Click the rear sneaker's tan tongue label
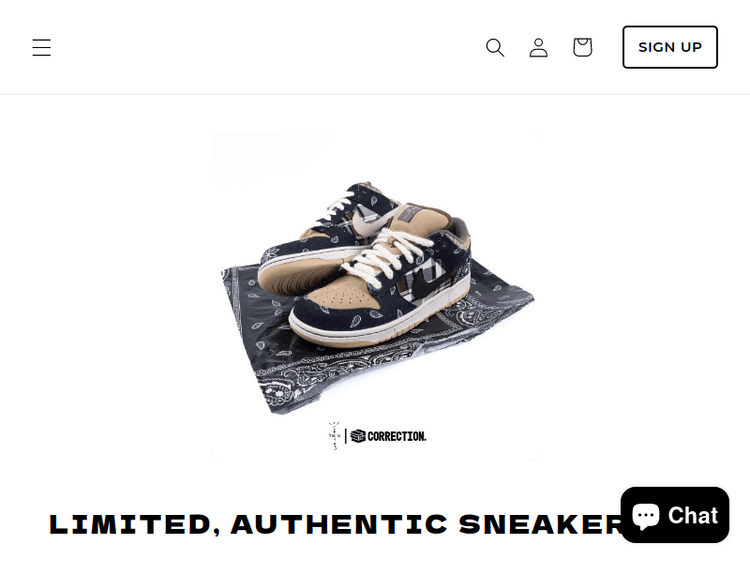The image size is (750, 563). pos(411,212)
